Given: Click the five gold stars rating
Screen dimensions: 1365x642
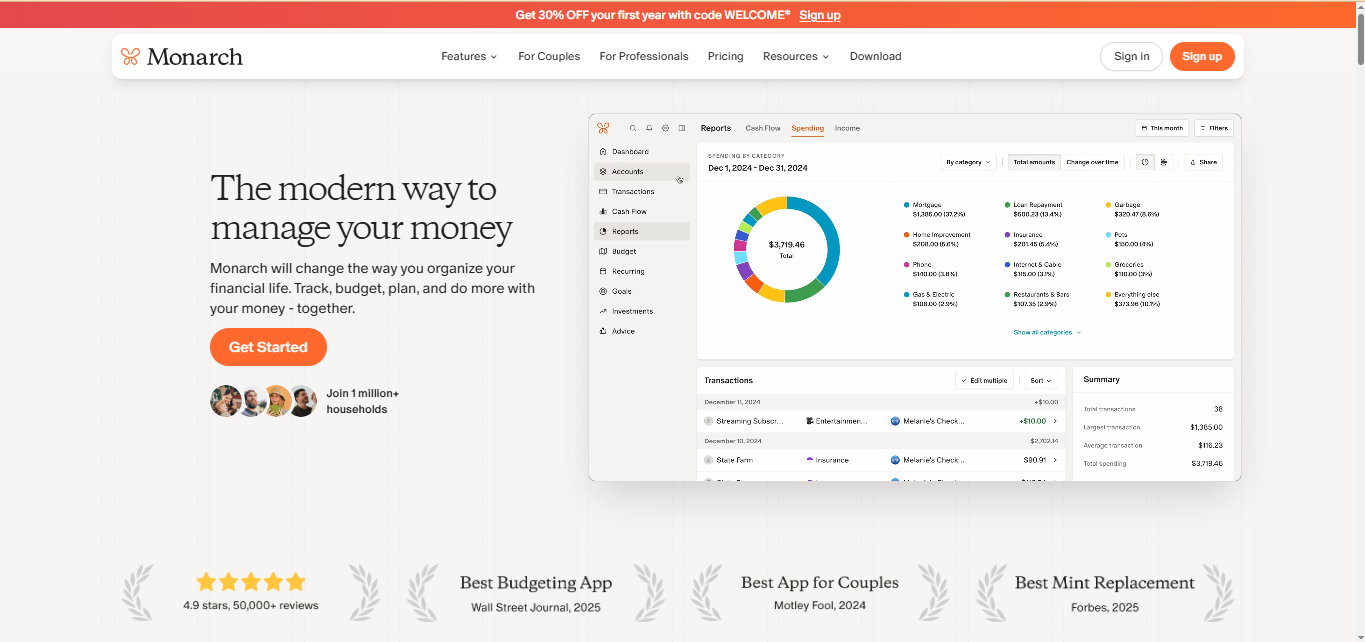Looking at the screenshot, I should [x=251, y=582].
